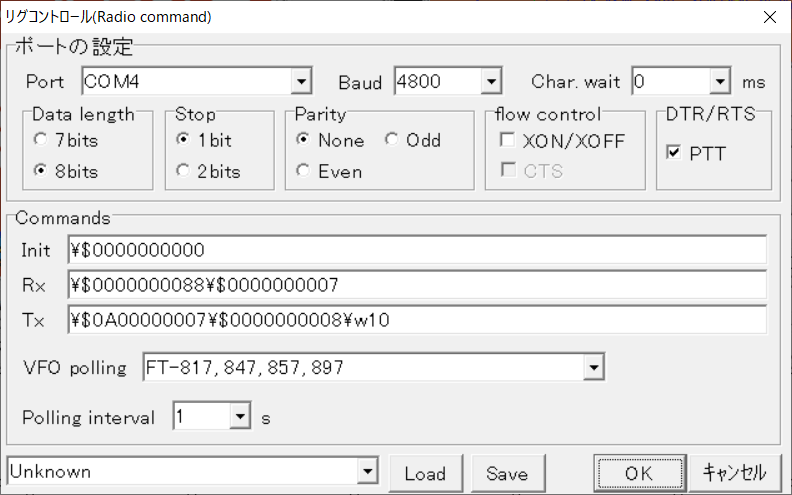The image size is (792, 495).
Task: Select 7bits data length
Action: click(41, 140)
